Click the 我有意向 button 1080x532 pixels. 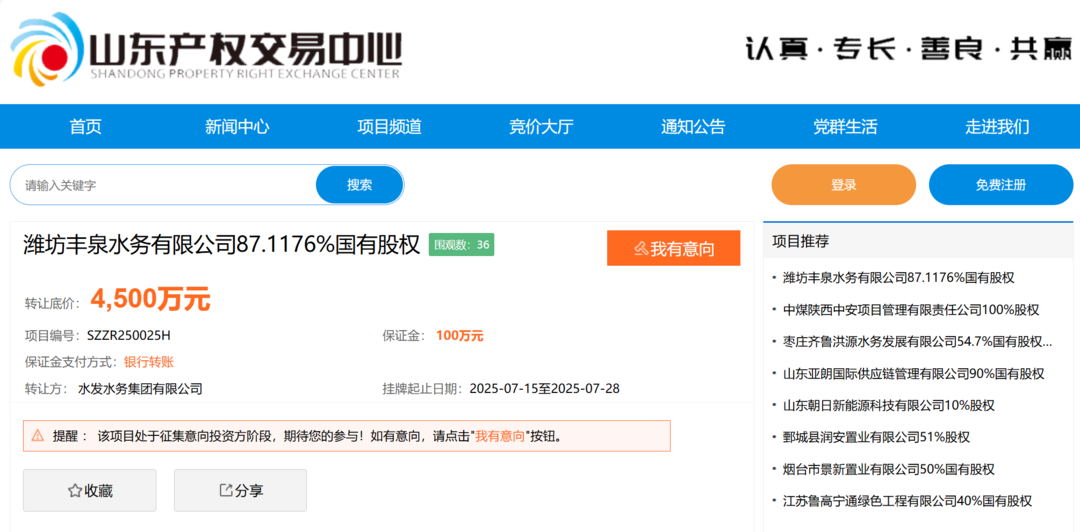point(674,248)
